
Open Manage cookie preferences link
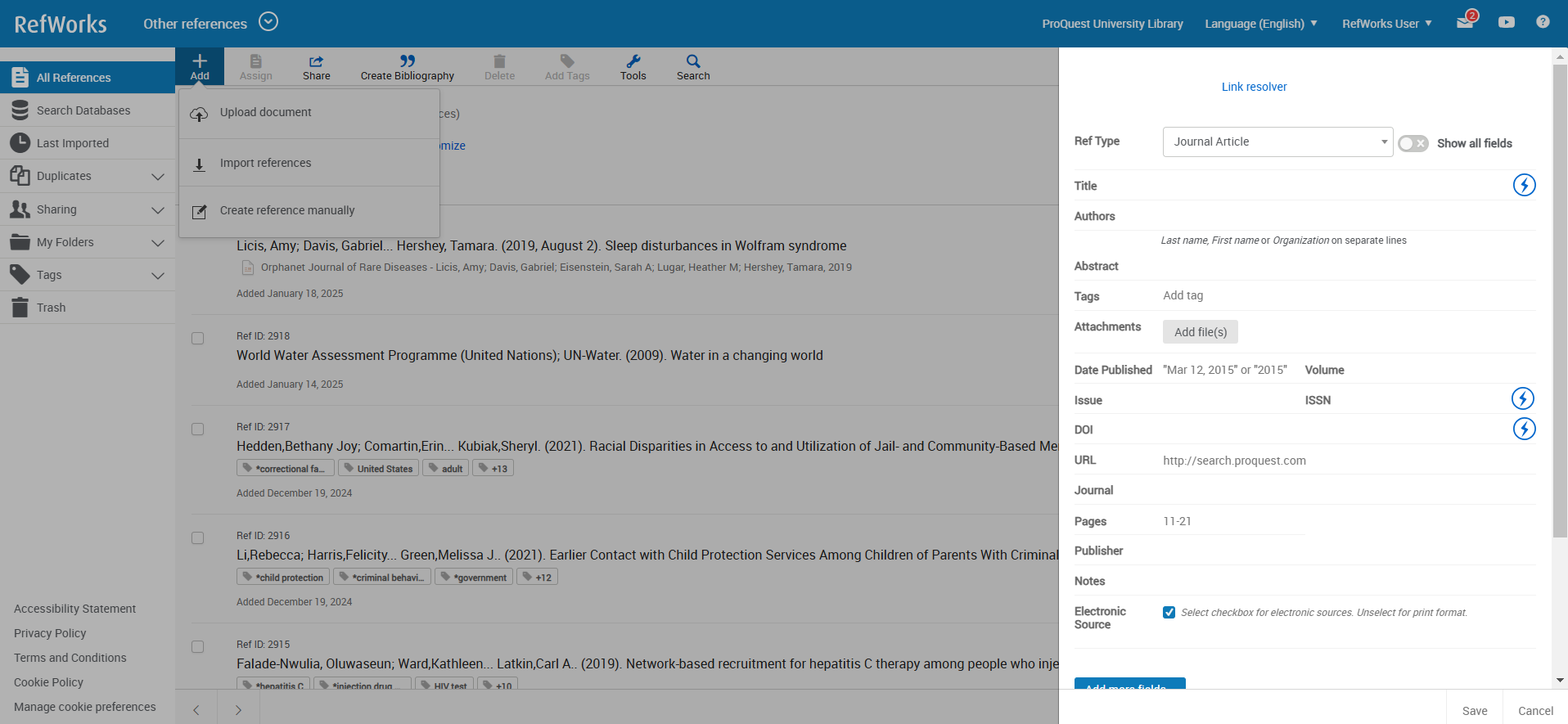pyautogui.click(x=84, y=707)
